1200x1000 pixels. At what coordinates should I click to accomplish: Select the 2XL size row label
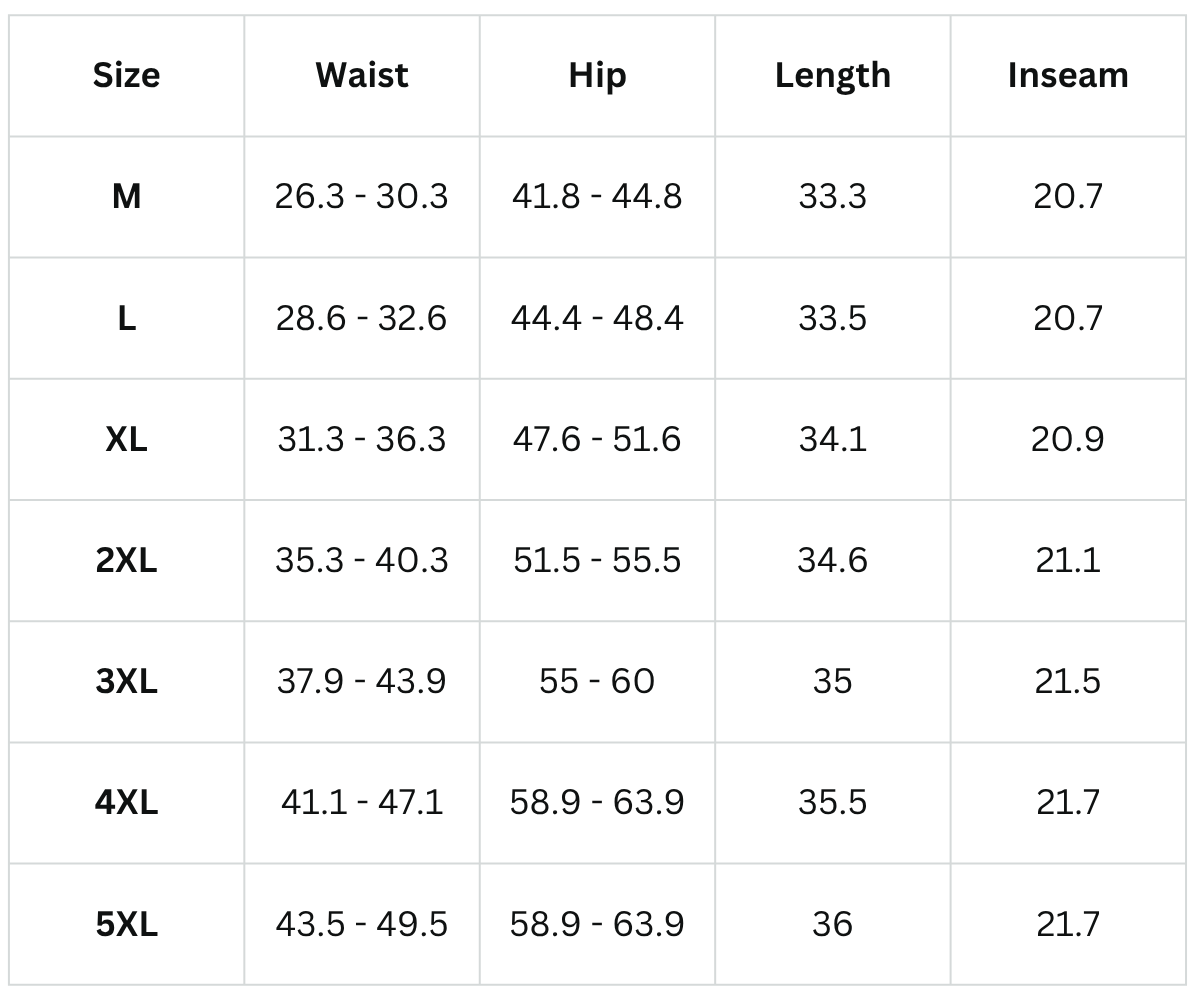click(x=126, y=560)
